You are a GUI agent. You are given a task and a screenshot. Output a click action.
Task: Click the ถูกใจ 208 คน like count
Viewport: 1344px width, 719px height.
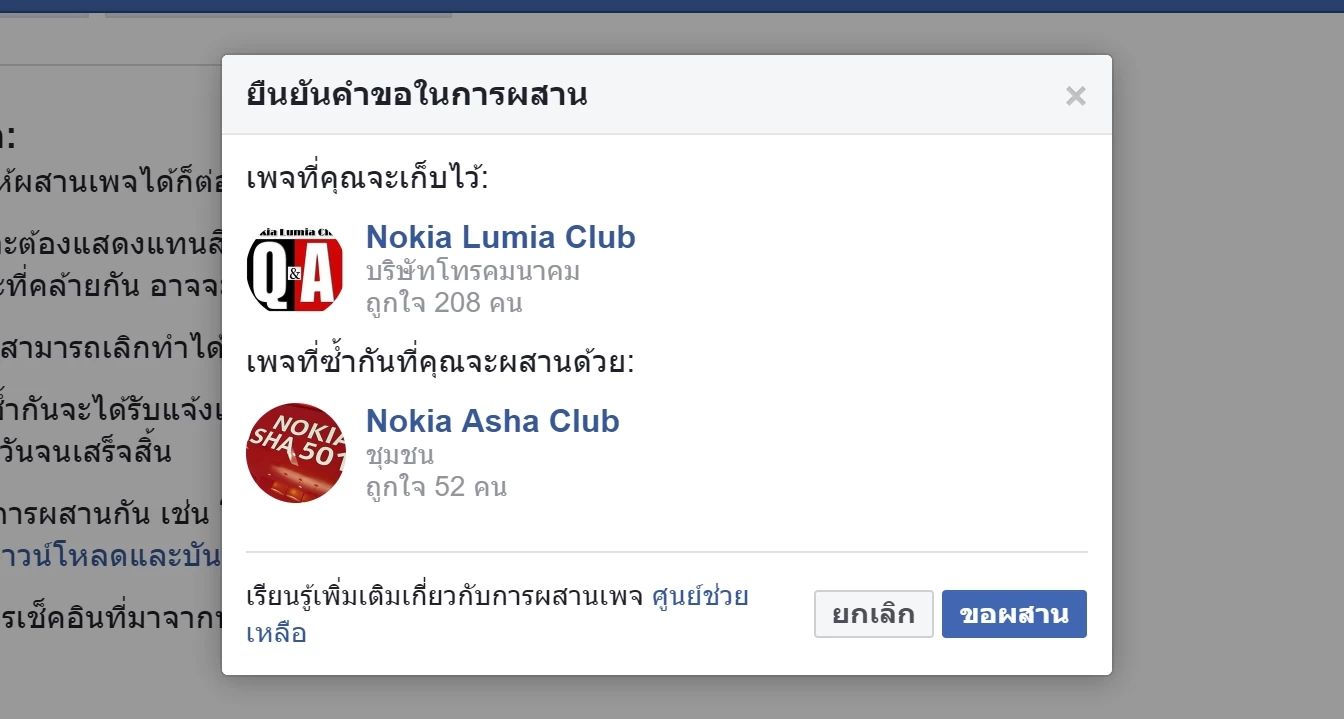pos(444,302)
